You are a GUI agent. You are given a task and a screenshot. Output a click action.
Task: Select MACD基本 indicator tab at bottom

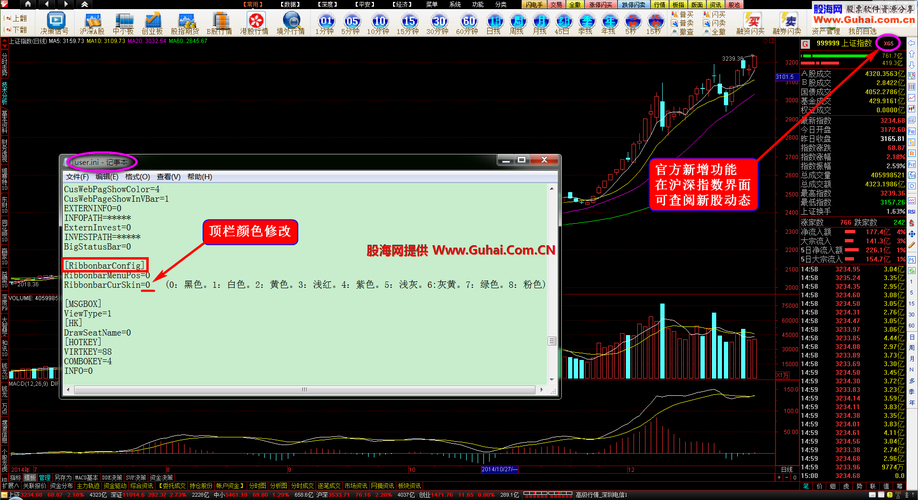(x=86, y=478)
